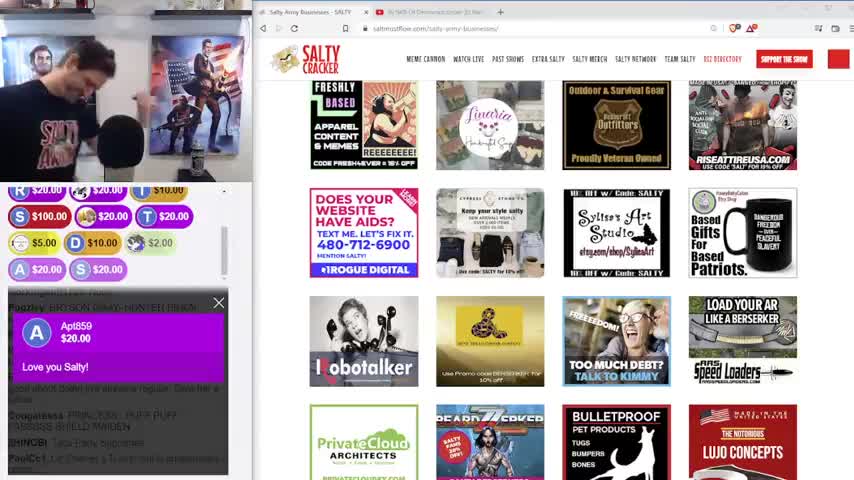Screen dimensions: 854x480
Task: Open the Bulletproof Pet Products ad
Action: coord(617,442)
